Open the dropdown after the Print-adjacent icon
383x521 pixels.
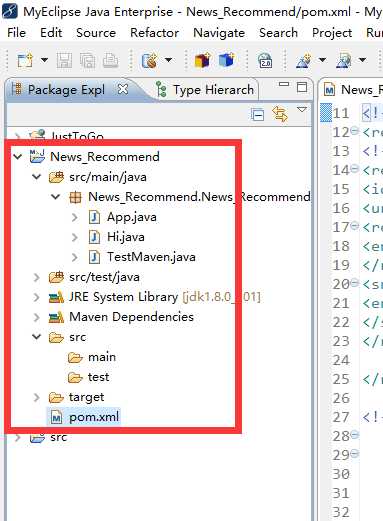pyautogui.click(x=169, y=60)
